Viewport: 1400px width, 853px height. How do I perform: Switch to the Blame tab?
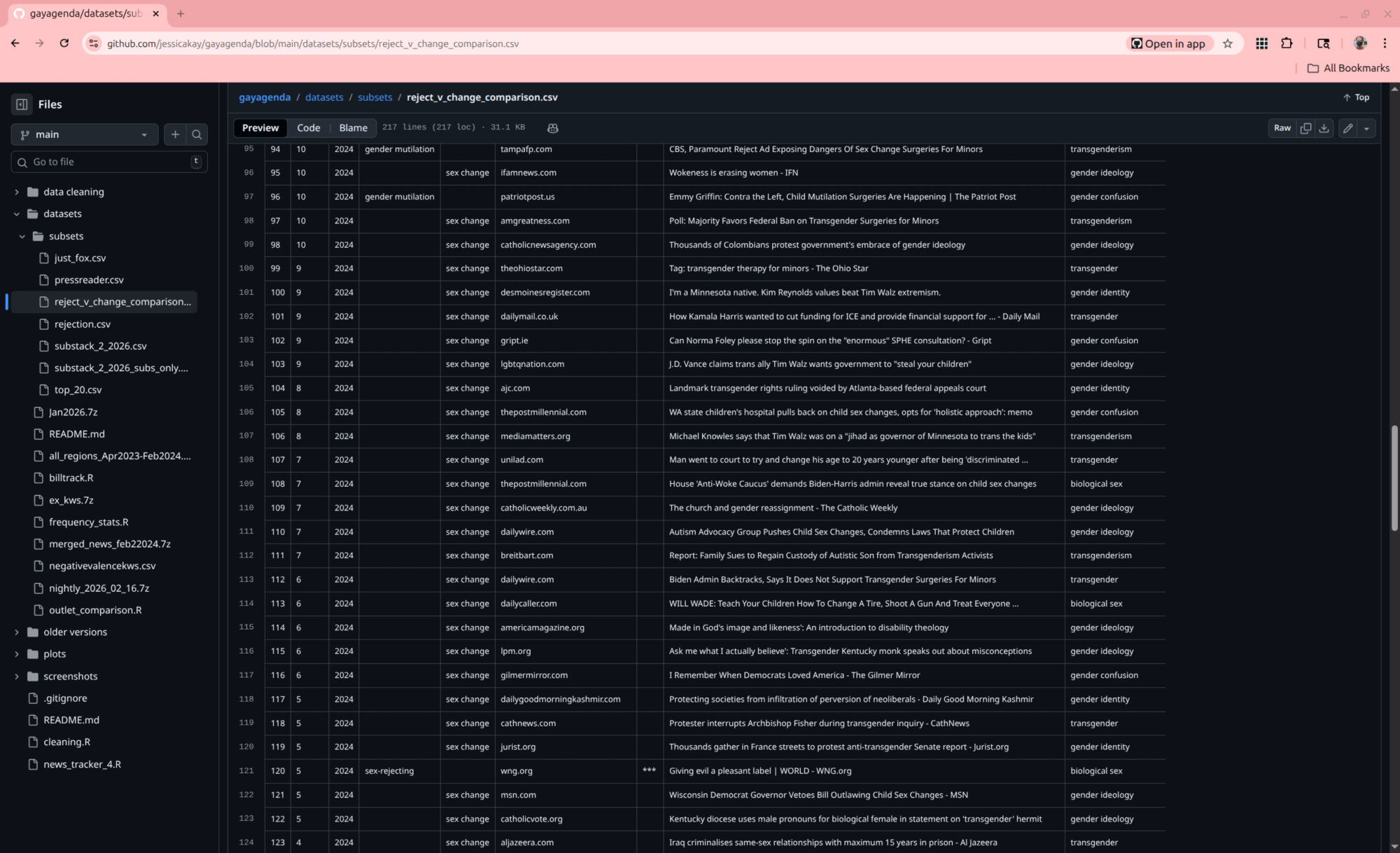(x=353, y=127)
